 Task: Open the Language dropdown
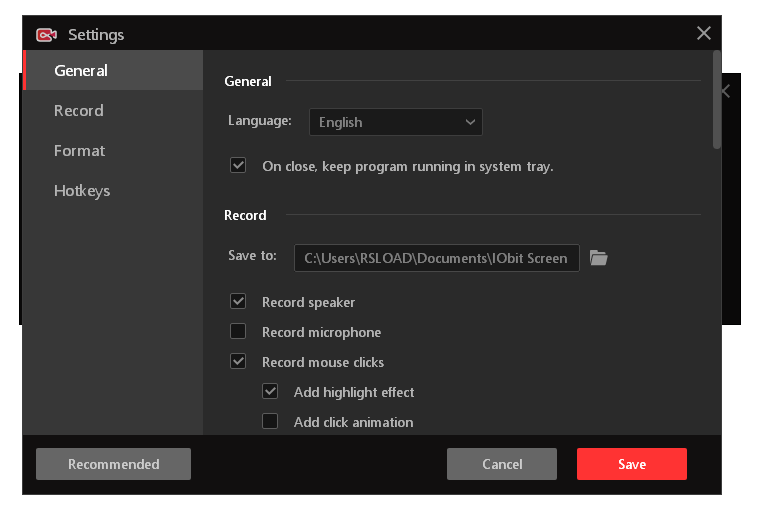pyautogui.click(x=395, y=122)
